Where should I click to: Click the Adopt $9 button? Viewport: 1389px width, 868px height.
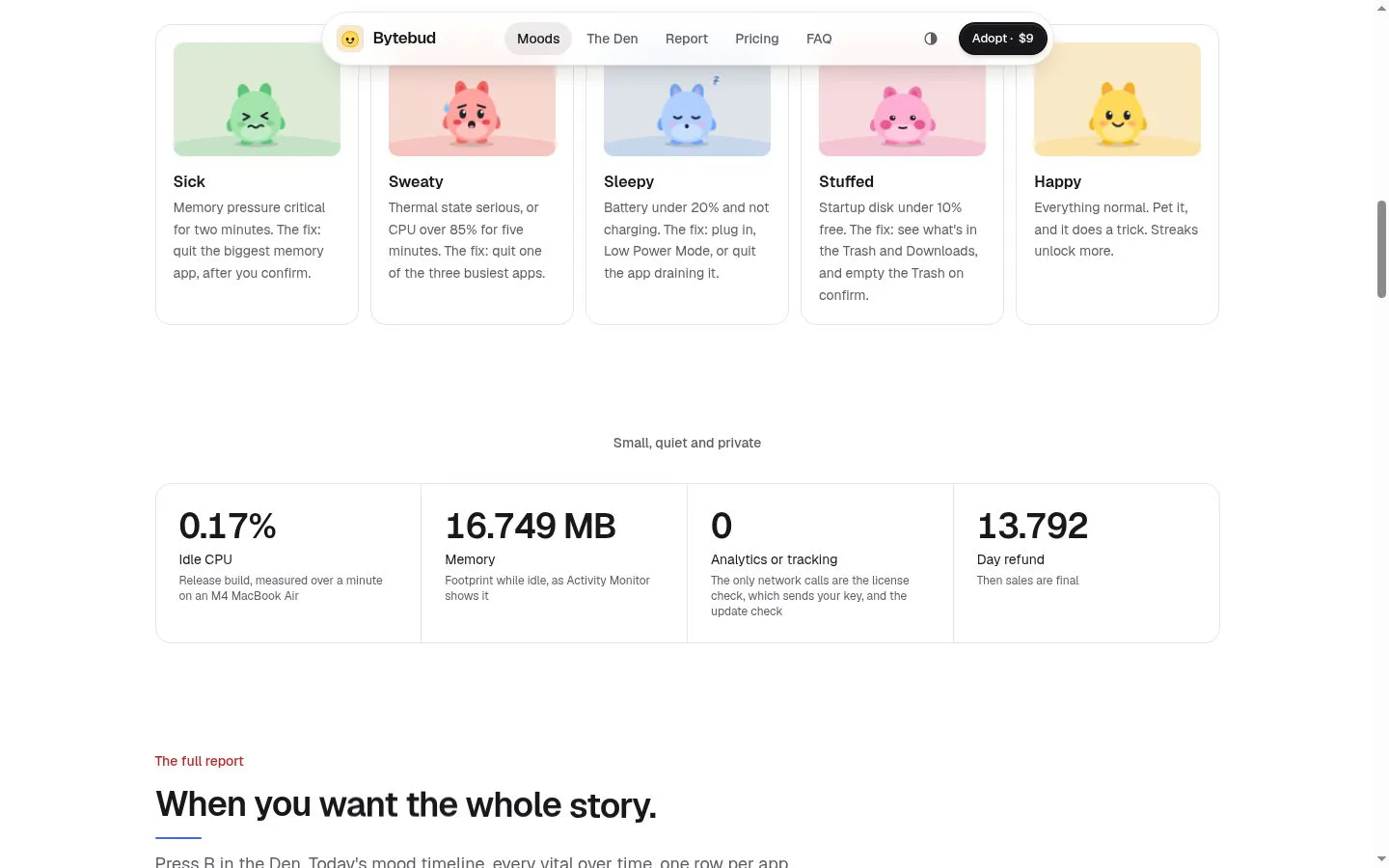pos(1002,39)
